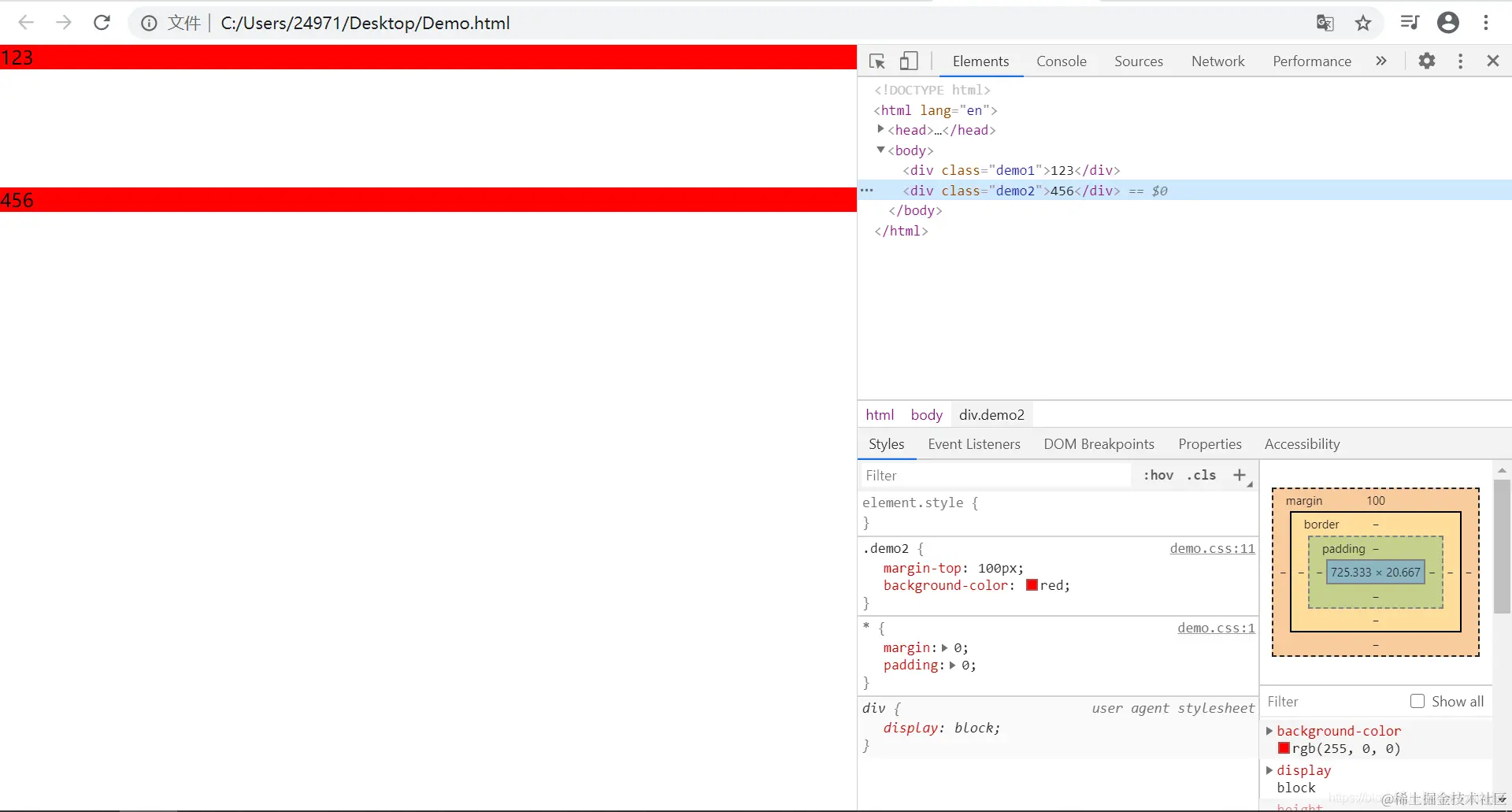Select the div.demo2 breadcrumb

tap(991, 415)
